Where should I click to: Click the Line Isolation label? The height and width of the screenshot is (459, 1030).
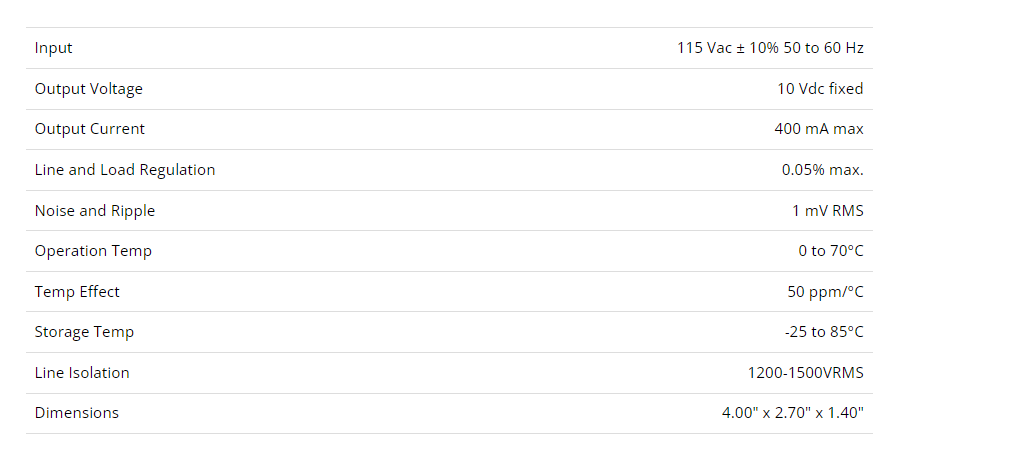coord(82,372)
